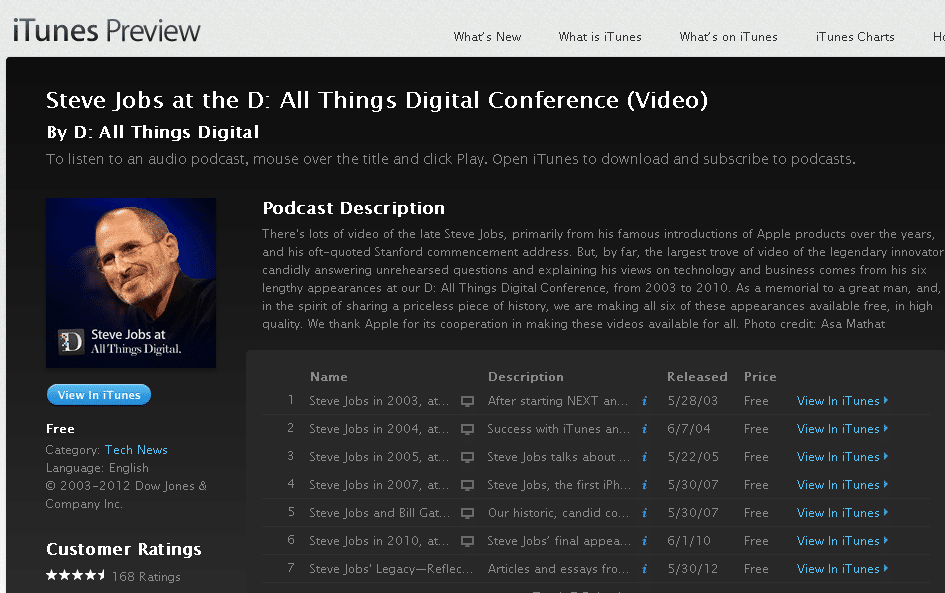Click the 6/1/10 release date
This screenshot has height=593, width=945.
pyautogui.click(x=689, y=541)
